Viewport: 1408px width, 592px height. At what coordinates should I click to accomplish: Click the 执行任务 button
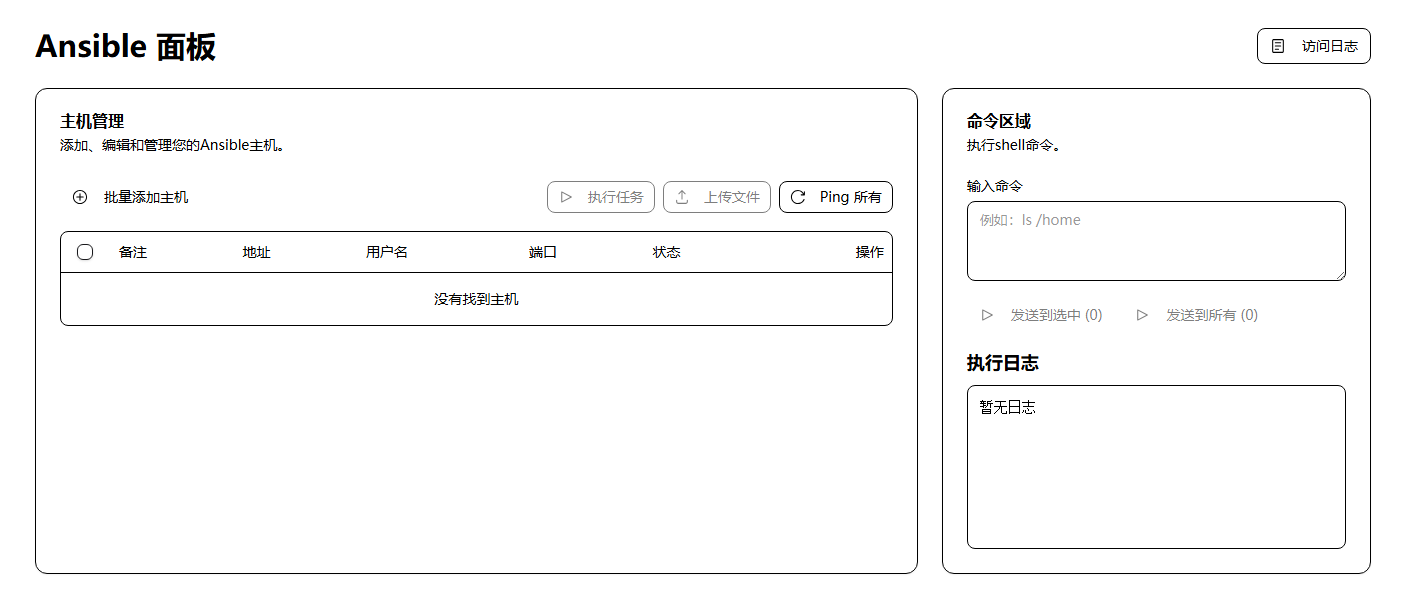(601, 197)
